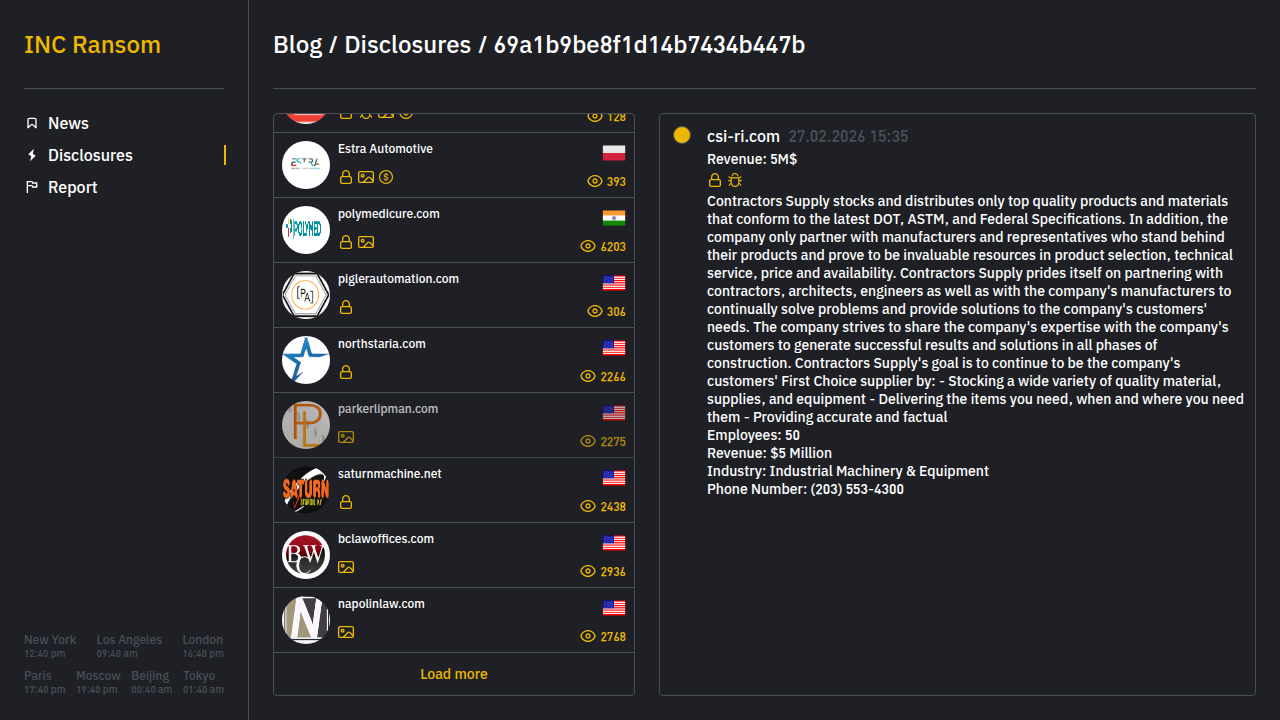
Task: Click the Disclosures lightning bolt icon
Action: (32, 155)
